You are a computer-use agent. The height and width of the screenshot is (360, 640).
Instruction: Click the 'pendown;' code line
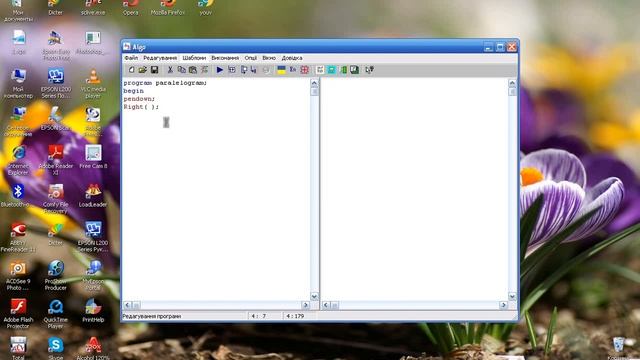click(x=139, y=99)
